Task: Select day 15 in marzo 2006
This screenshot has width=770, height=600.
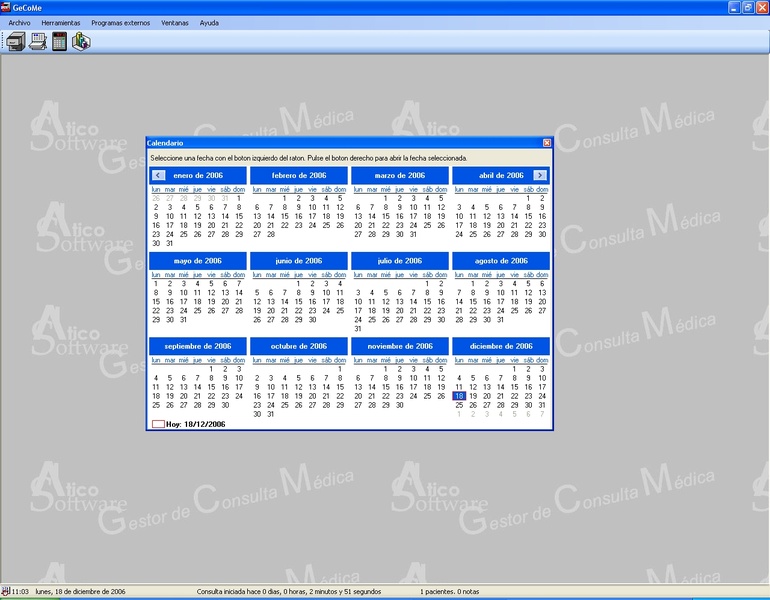Action: [386, 216]
